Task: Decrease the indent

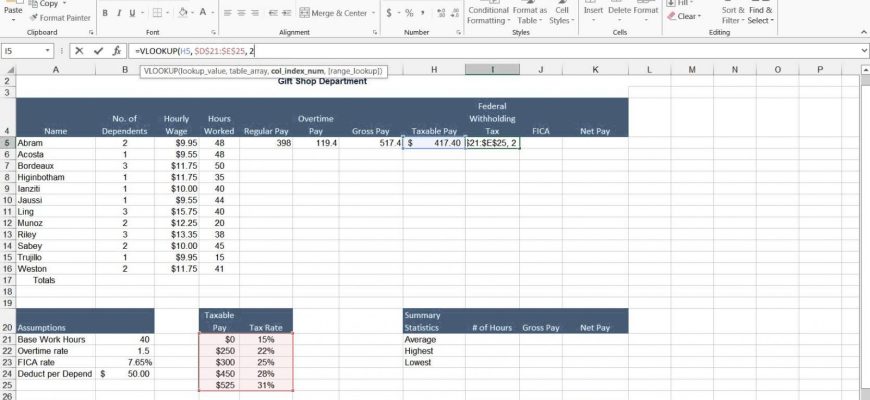Action: coord(272,13)
